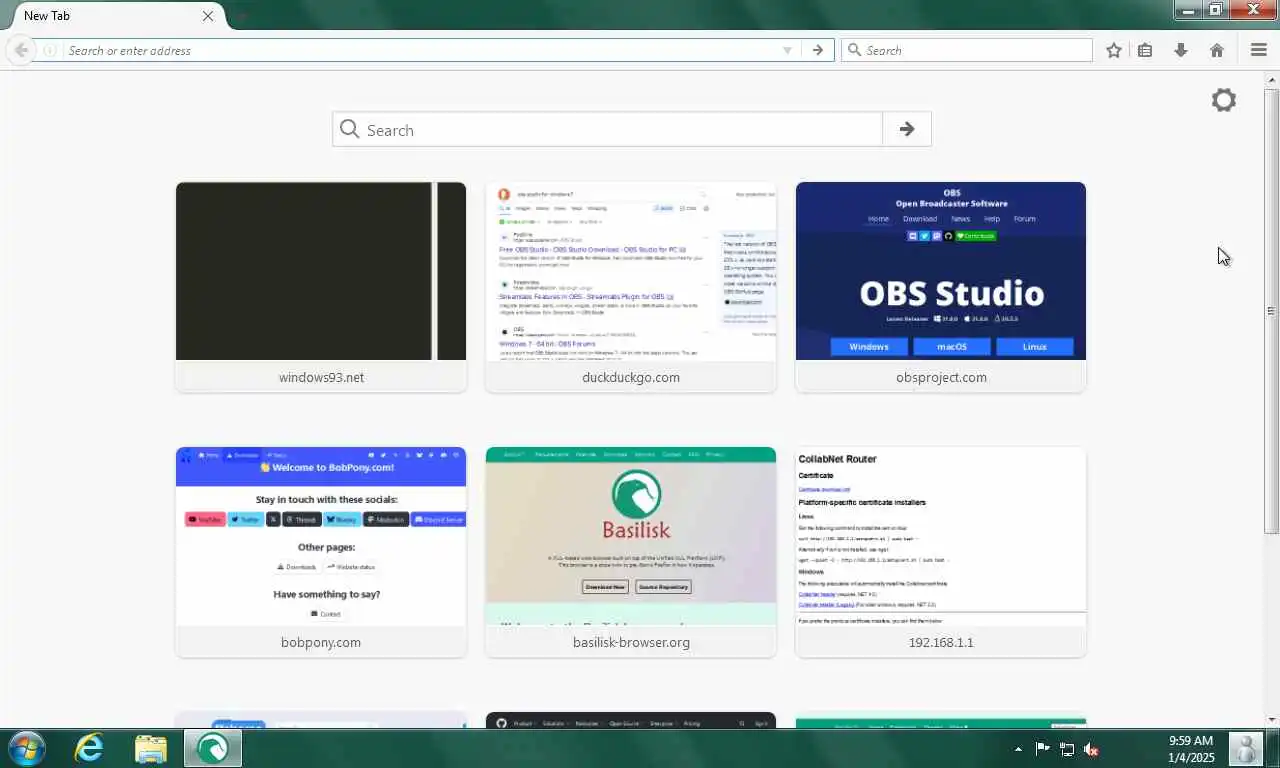Click the duckduckgo.com label
The height and width of the screenshot is (768, 1280).
[x=631, y=377]
